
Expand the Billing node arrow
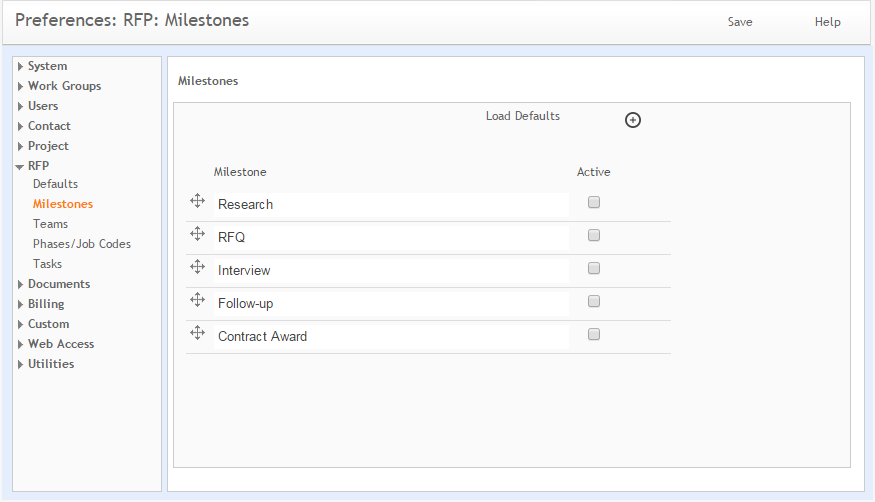click(x=20, y=305)
